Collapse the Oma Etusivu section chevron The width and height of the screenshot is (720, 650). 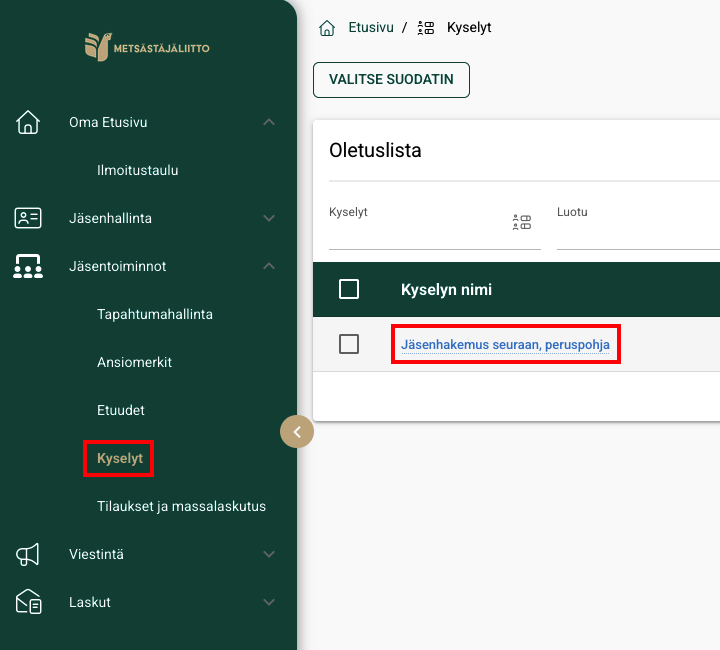tap(269, 122)
